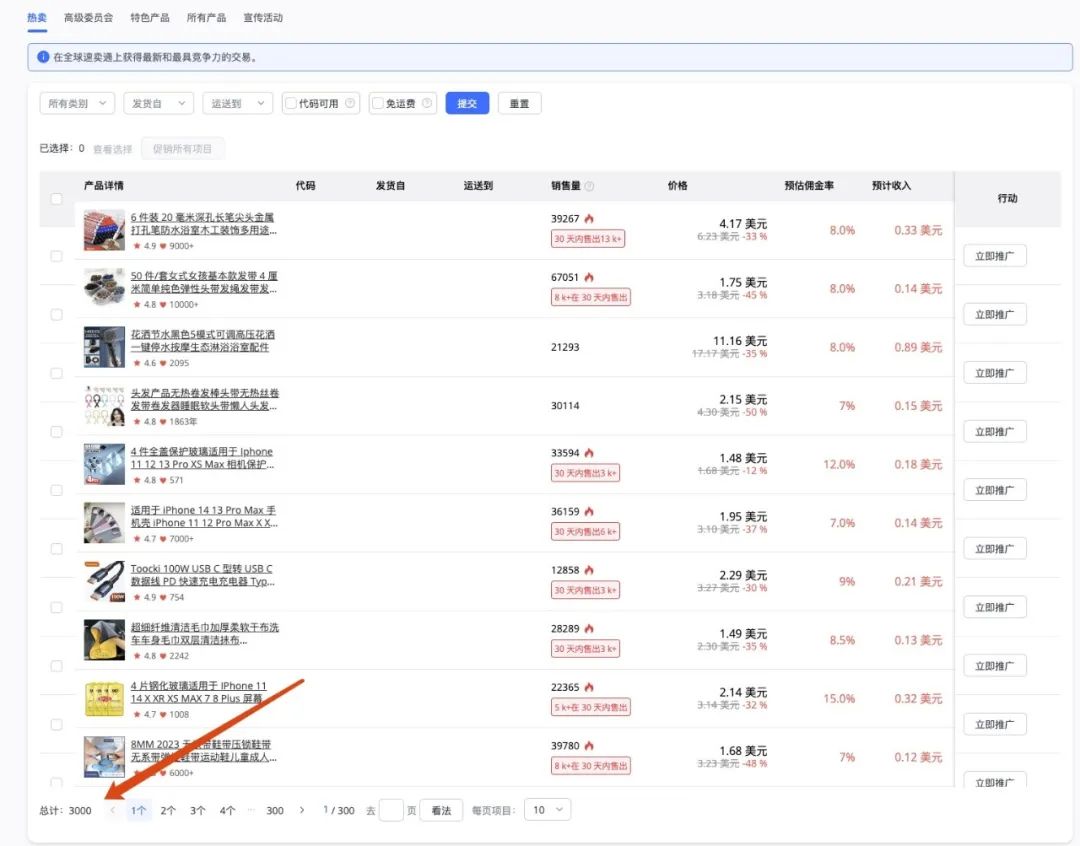Open the 高级委员会 tab
Viewport: 1080px width, 846px height.
[88, 18]
